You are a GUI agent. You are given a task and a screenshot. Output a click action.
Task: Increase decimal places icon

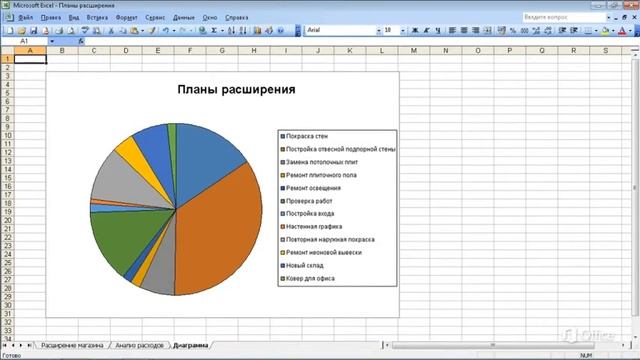536,30
